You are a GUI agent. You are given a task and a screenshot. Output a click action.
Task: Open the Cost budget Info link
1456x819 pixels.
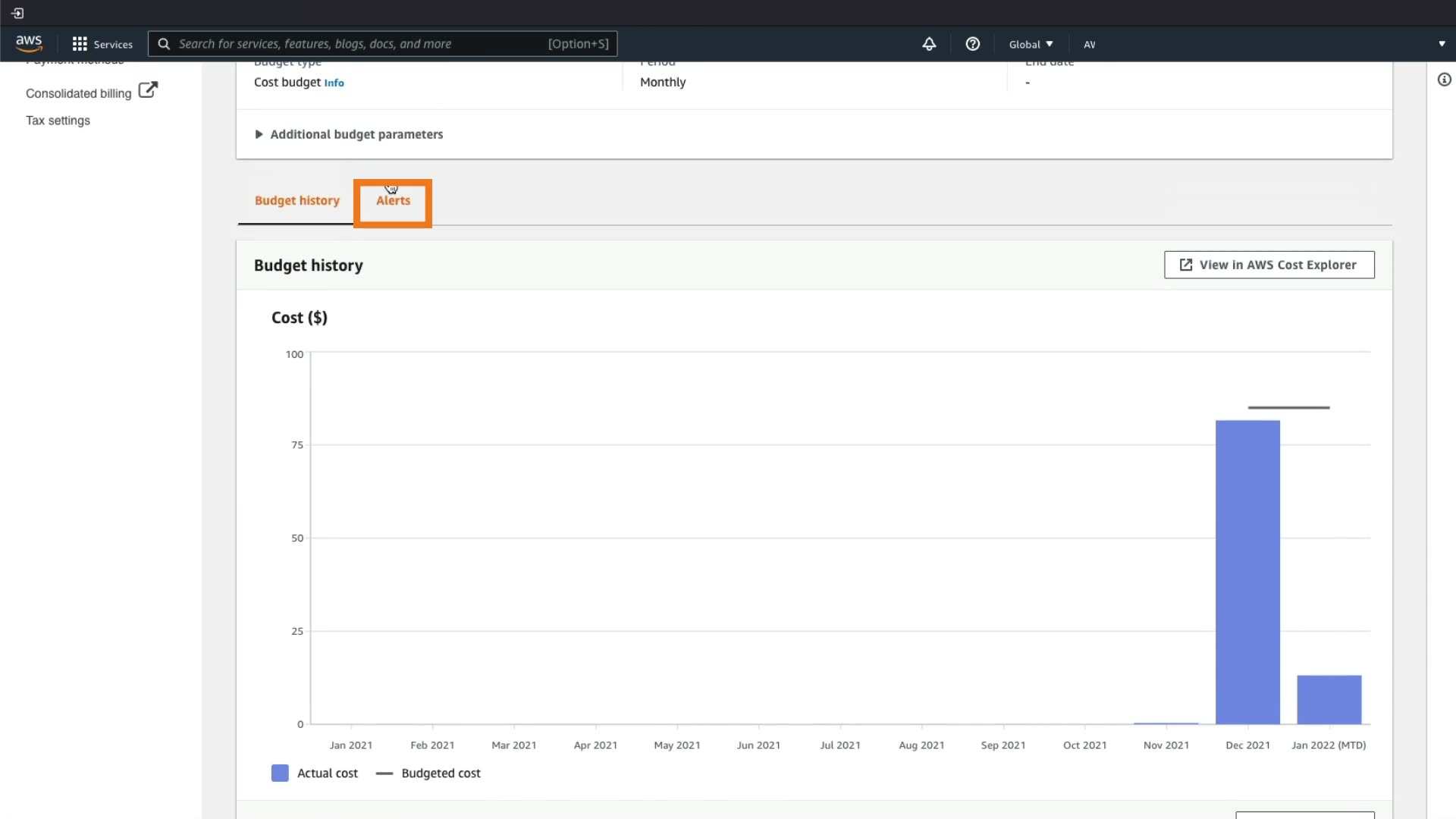click(334, 83)
